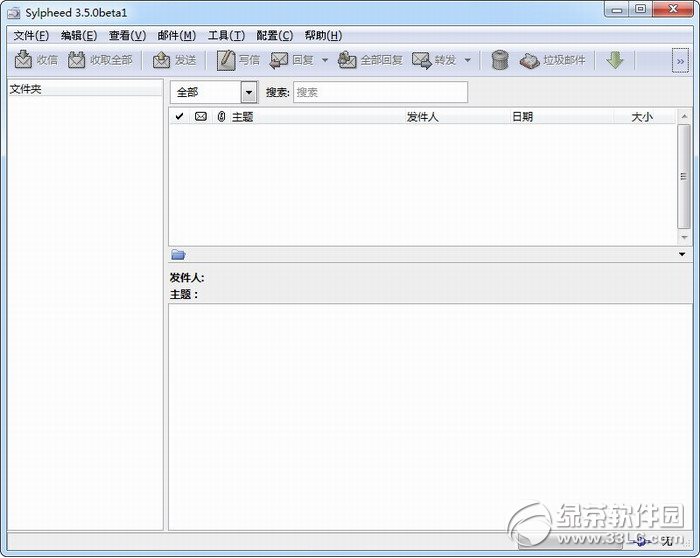This screenshot has height=558, width=700.
Task: Click the message list scrollbar up arrow
Action: pyautogui.click(x=684, y=116)
